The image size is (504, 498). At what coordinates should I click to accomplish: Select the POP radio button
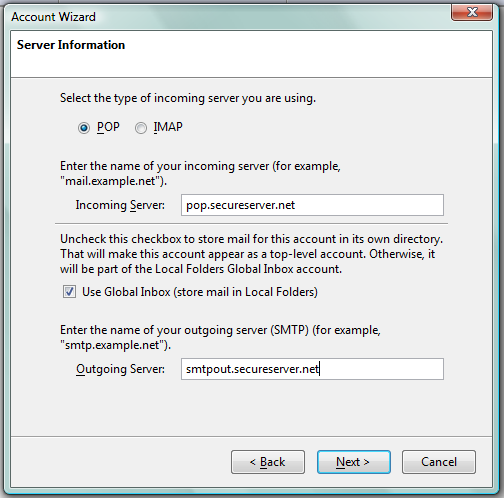pos(84,128)
